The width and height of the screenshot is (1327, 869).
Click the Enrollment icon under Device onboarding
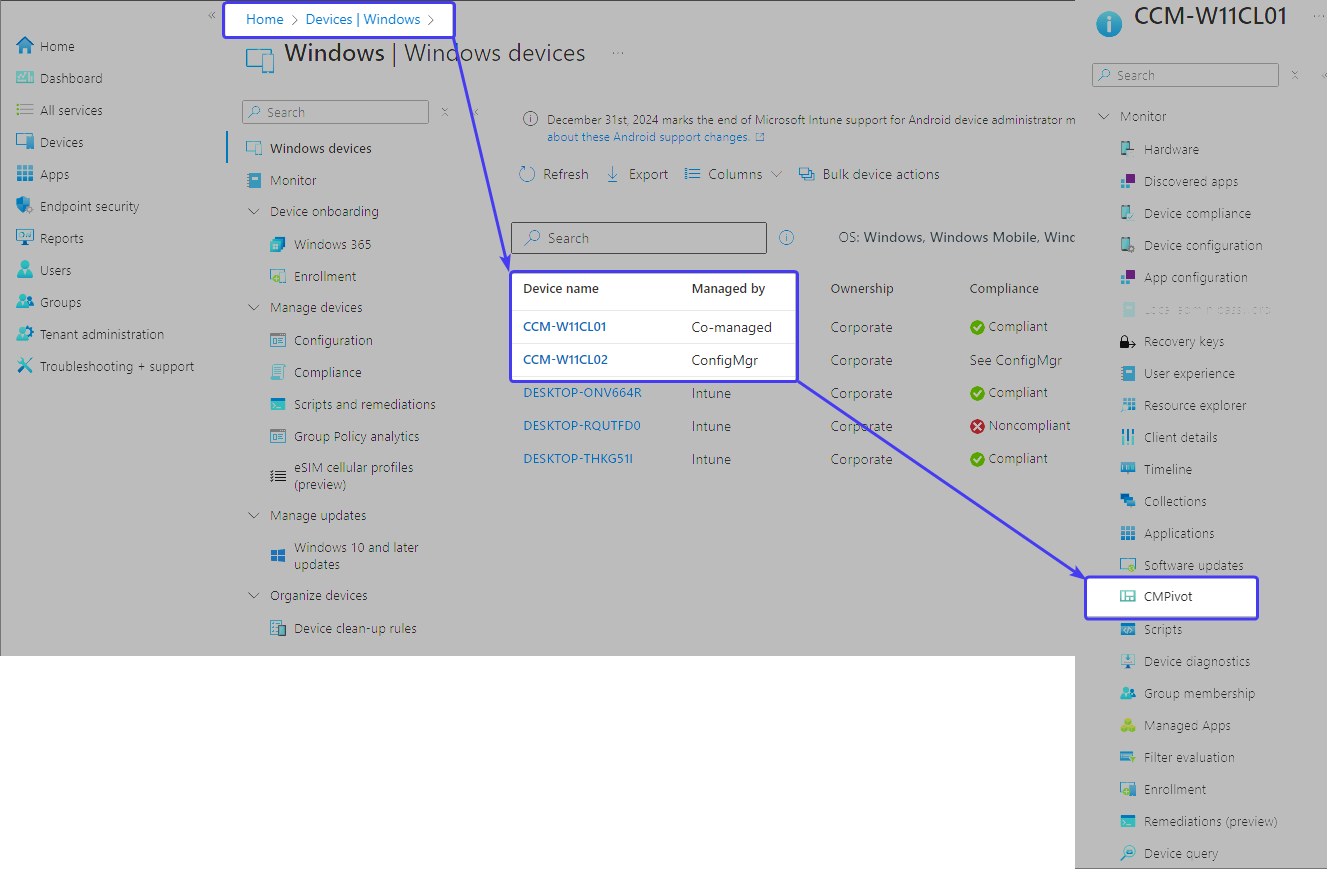click(278, 276)
